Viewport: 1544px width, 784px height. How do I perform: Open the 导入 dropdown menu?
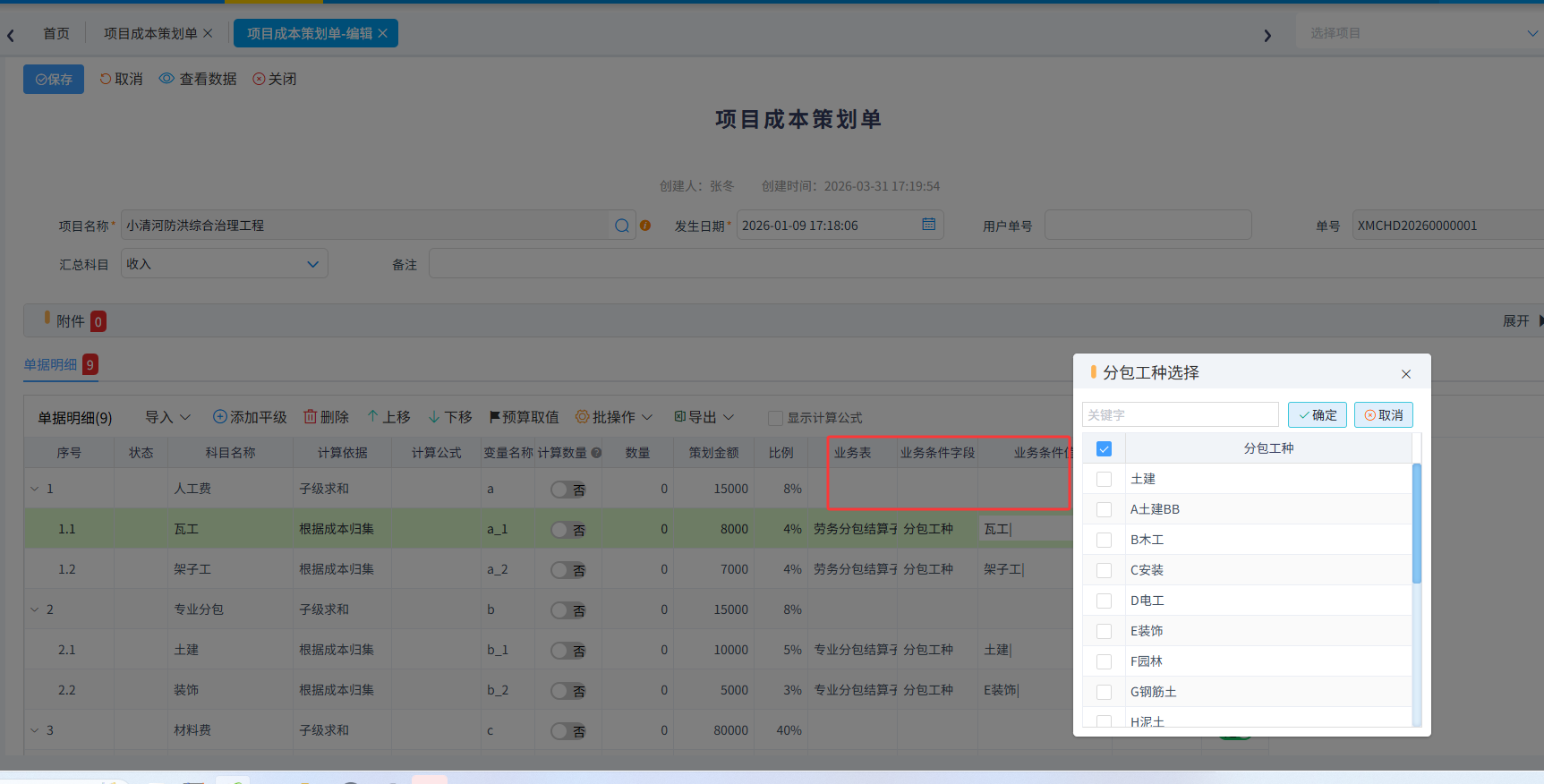168,417
